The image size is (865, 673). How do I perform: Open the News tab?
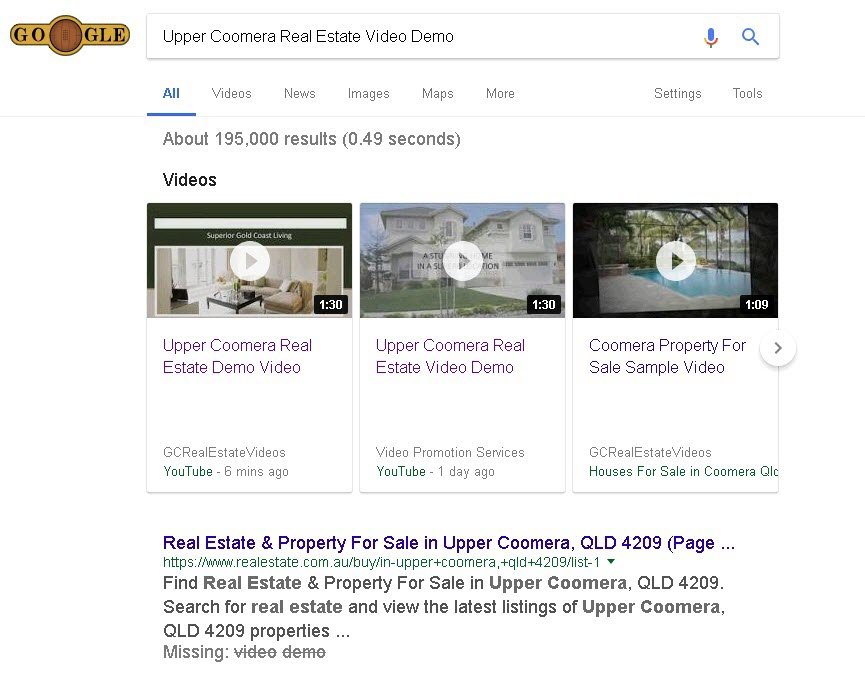(299, 93)
